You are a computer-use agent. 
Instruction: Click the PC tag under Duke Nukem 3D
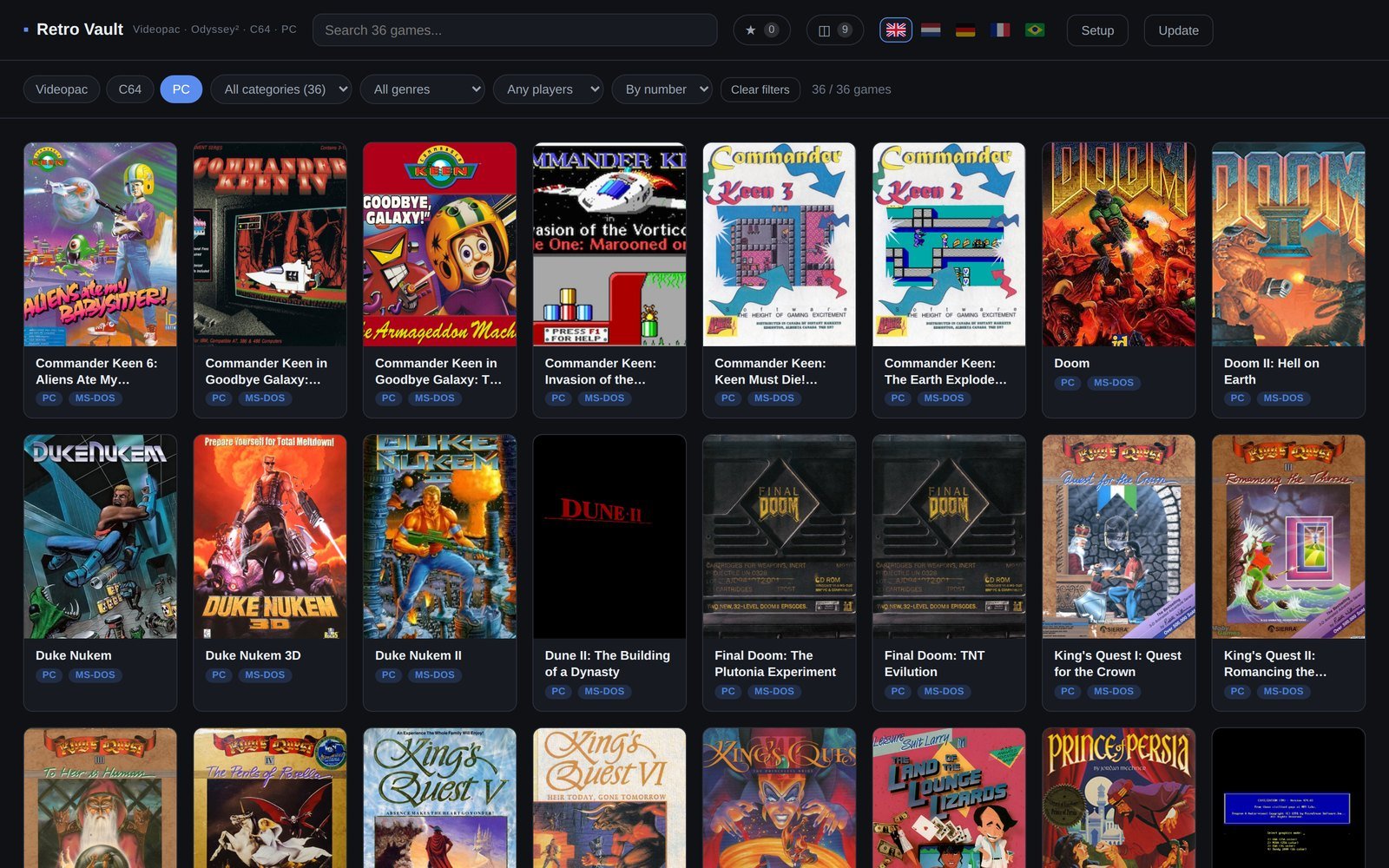pos(219,675)
